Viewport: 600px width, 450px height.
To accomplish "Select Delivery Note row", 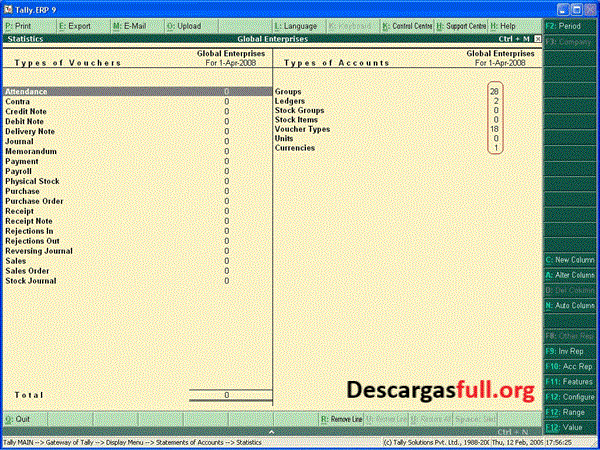I will [137, 132].
